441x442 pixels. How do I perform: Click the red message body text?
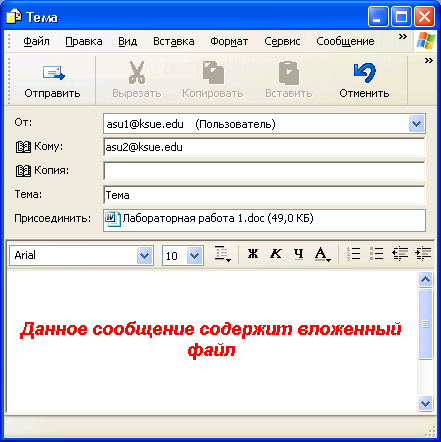(x=211, y=339)
